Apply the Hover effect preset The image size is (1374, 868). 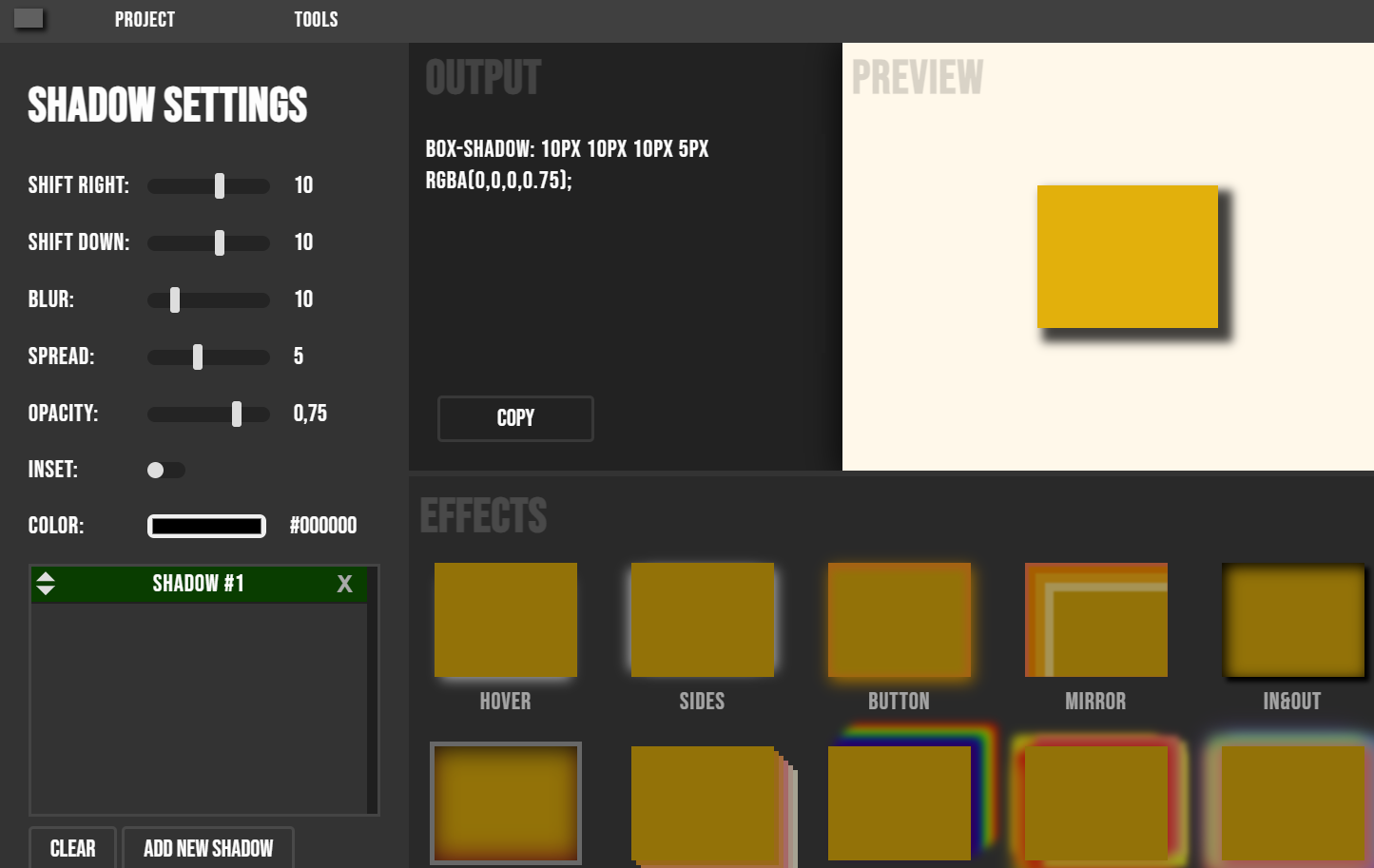point(505,620)
